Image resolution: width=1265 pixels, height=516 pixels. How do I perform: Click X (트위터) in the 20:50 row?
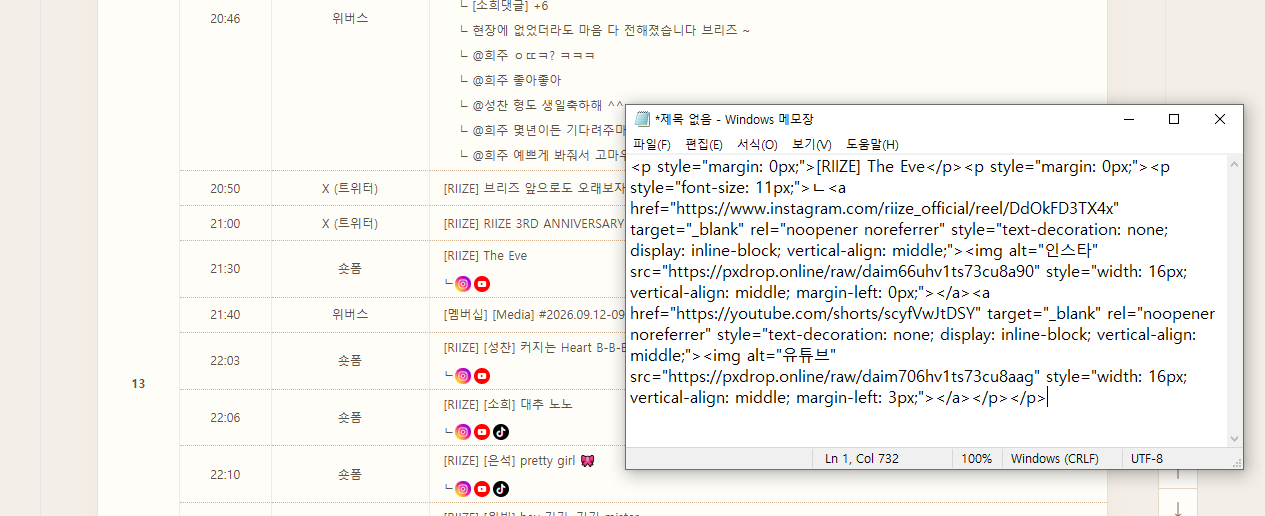coord(350,188)
